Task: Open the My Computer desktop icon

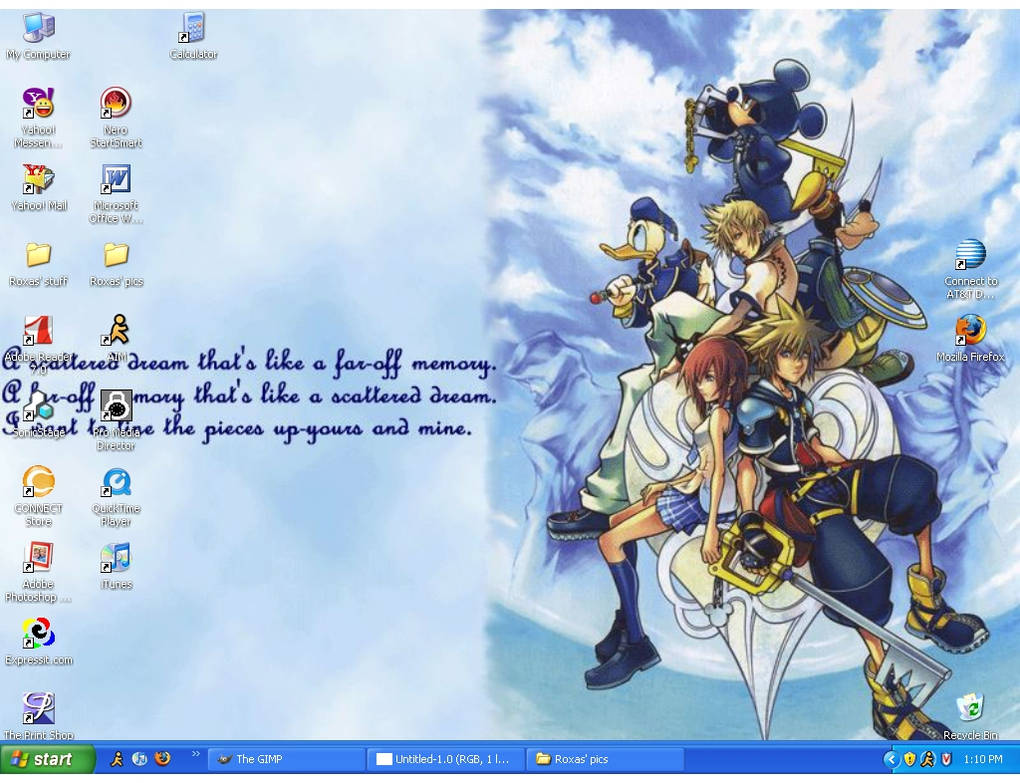Action: point(38,37)
